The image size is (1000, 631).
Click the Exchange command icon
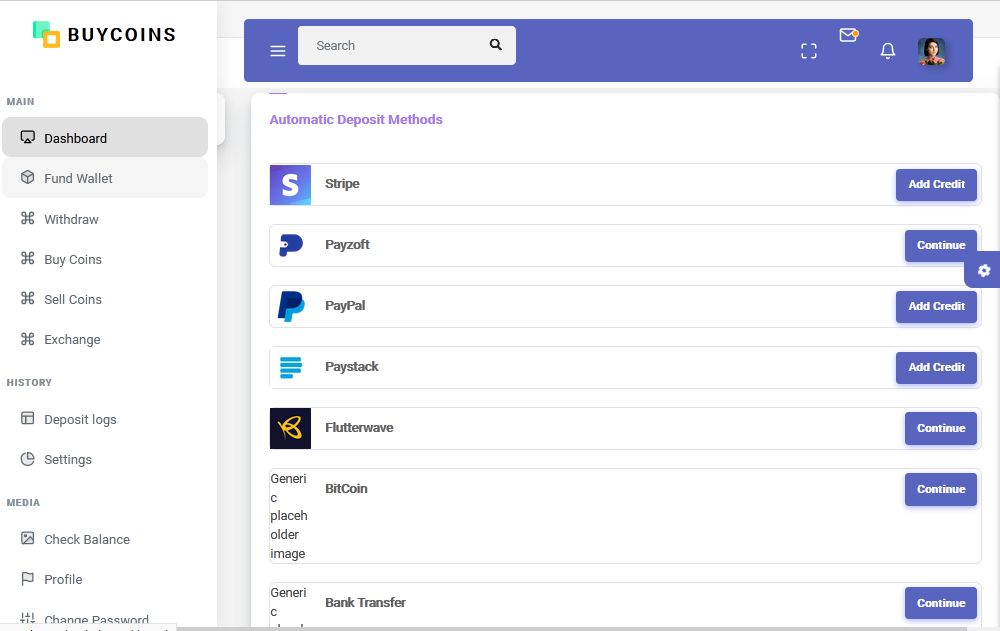[27, 339]
